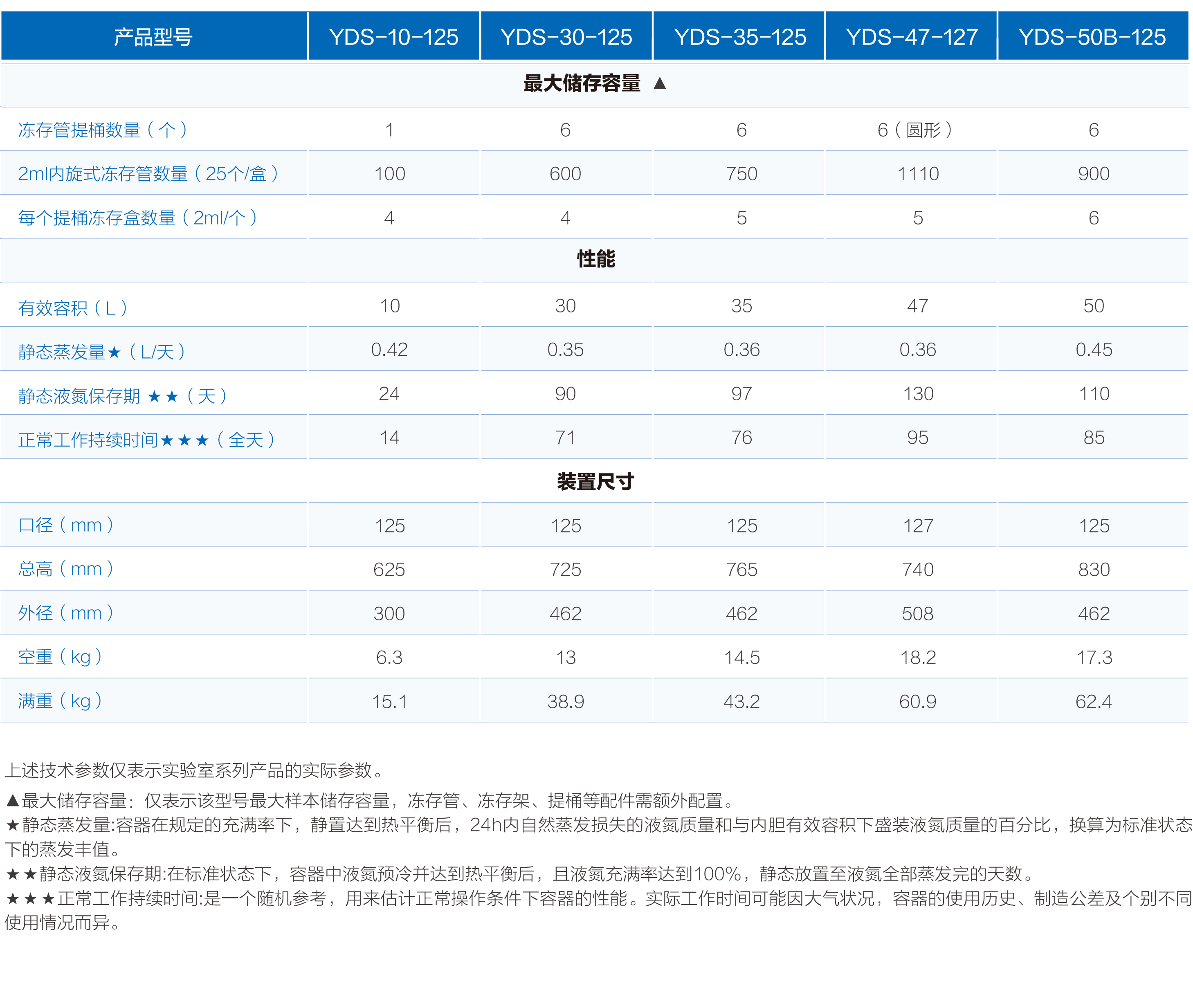Click the 300 outer diameter value
1193x1008 pixels.
click(389, 614)
